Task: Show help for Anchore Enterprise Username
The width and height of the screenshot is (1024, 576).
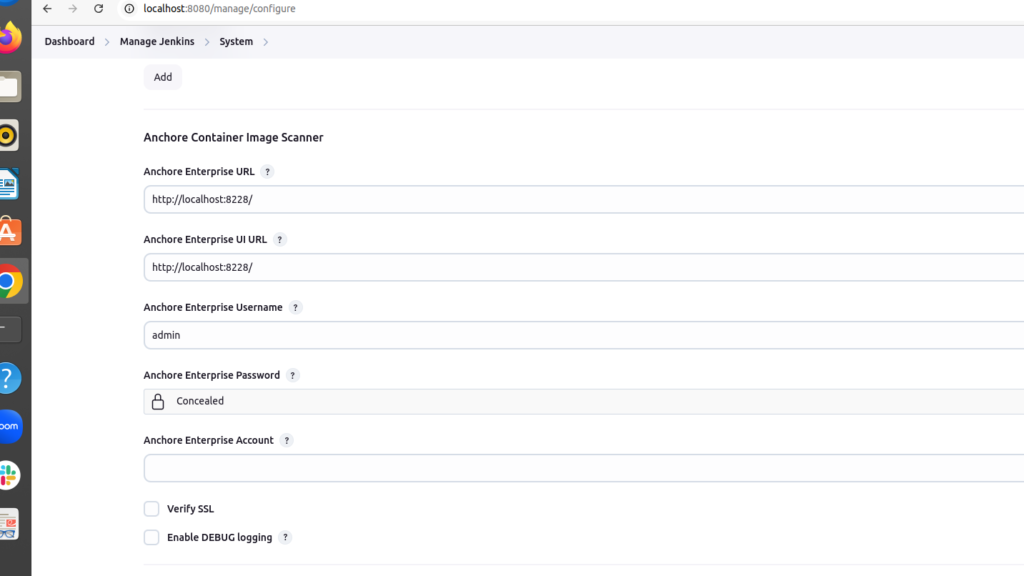Action: [295, 308]
